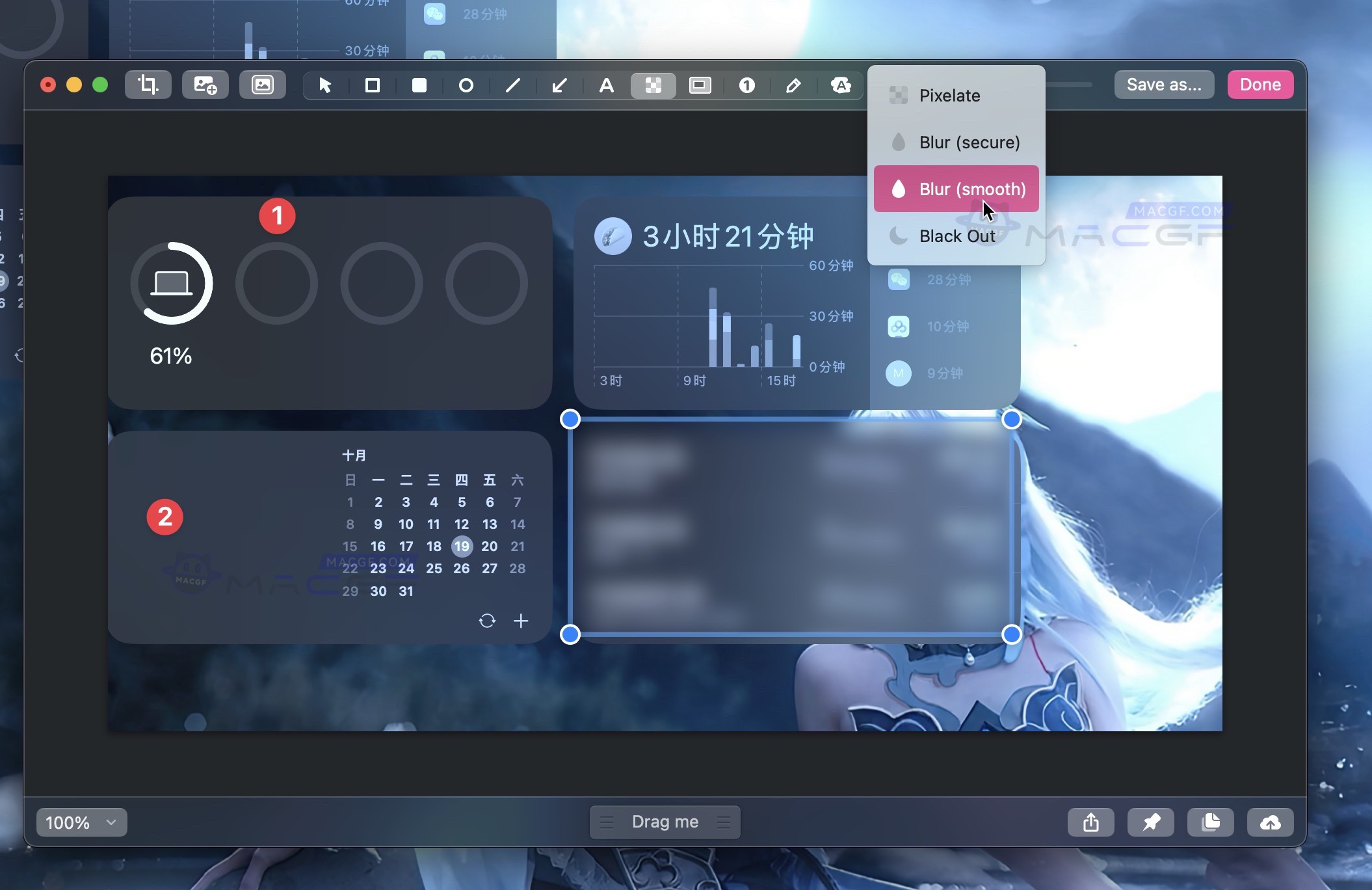Pick the ellipse drawing tool
Screen dimensions: 1372x890
point(466,85)
